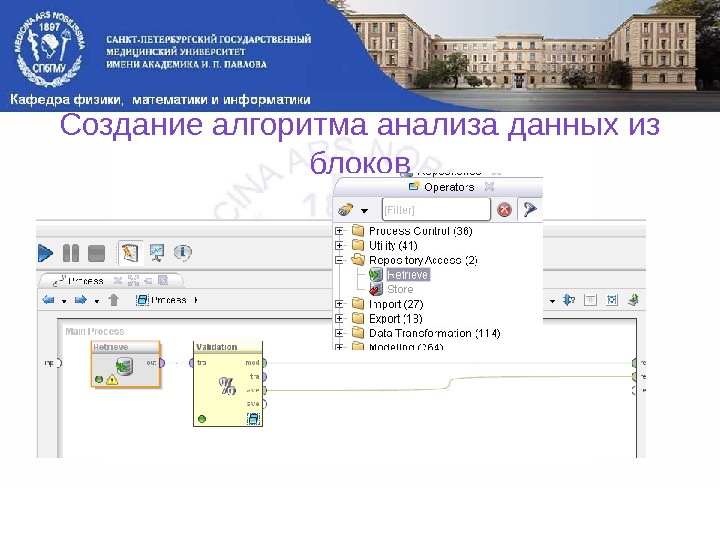Stop the process with the stop button
The height and width of the screenshot is (540, 720).
[x=96, y=253]
